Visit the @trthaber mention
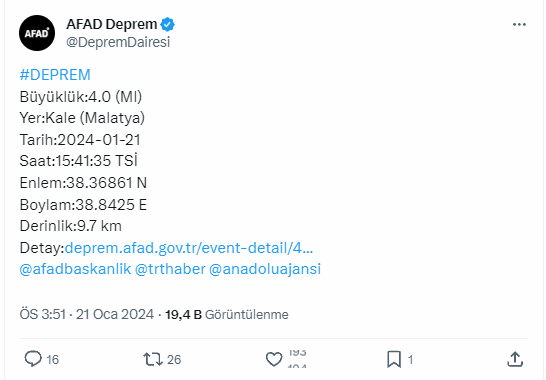Screen dimensions: 546x380 pos(170,269)
